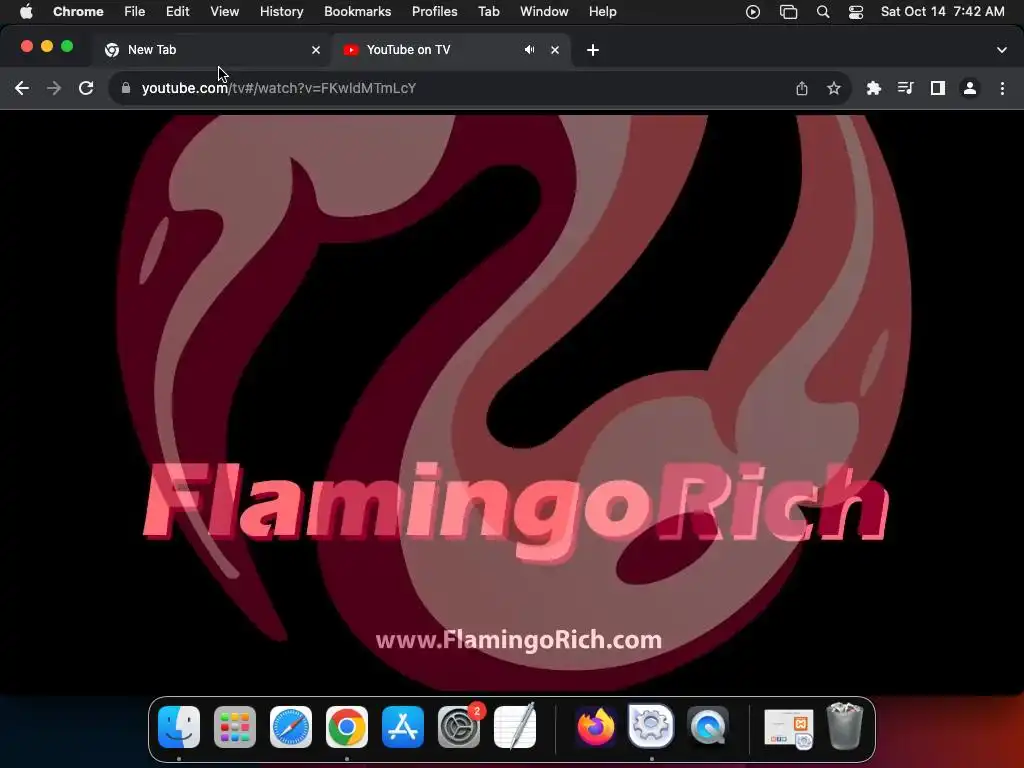Screen dimensions: 1024x768
Task: Open TextEdit from the Dock
Action: tap(515, 727)
